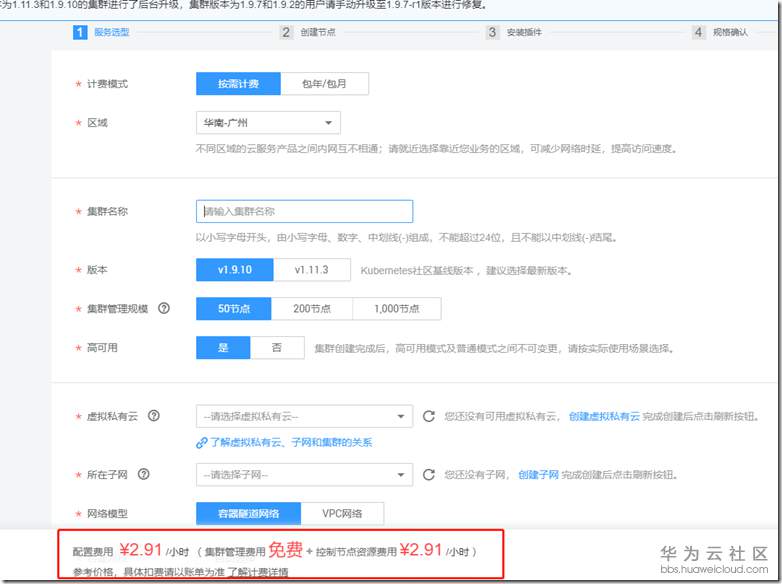Select VPC网络 network model
Image resolution: width=782 pixels, height=584 pixels.
tap(342, 513)
